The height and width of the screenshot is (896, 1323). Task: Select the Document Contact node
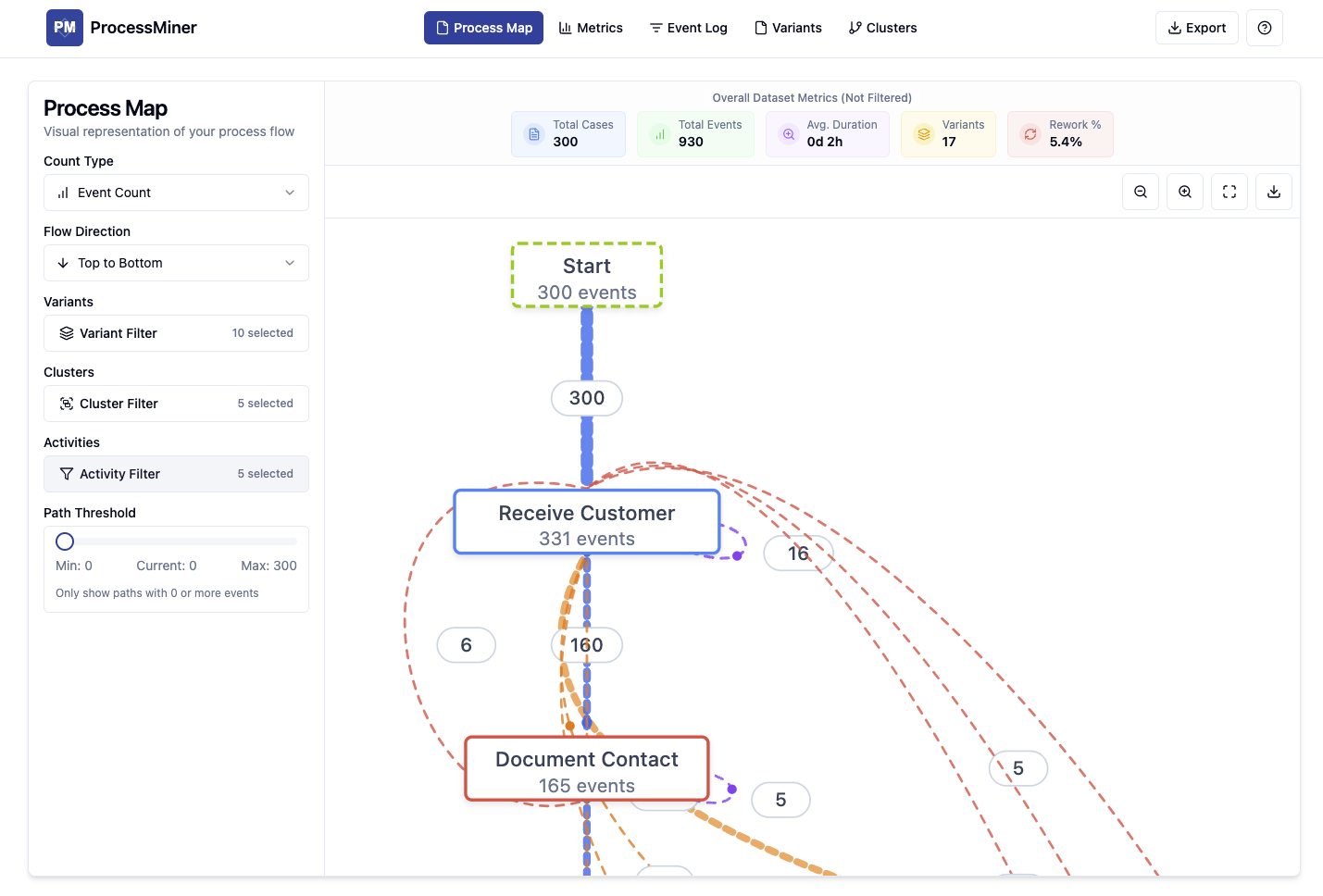587,769
